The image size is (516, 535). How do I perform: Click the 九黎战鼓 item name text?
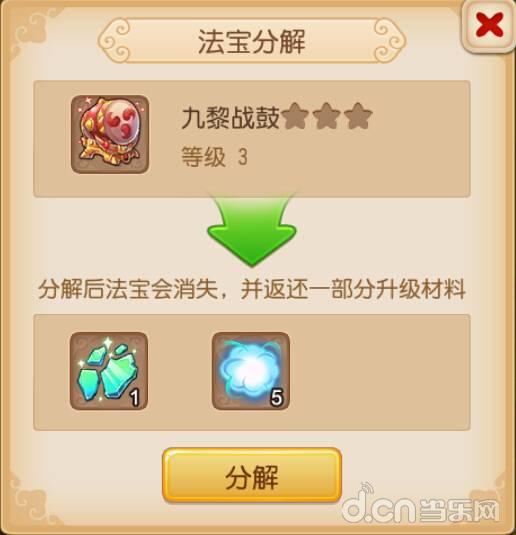coord(231,118)
